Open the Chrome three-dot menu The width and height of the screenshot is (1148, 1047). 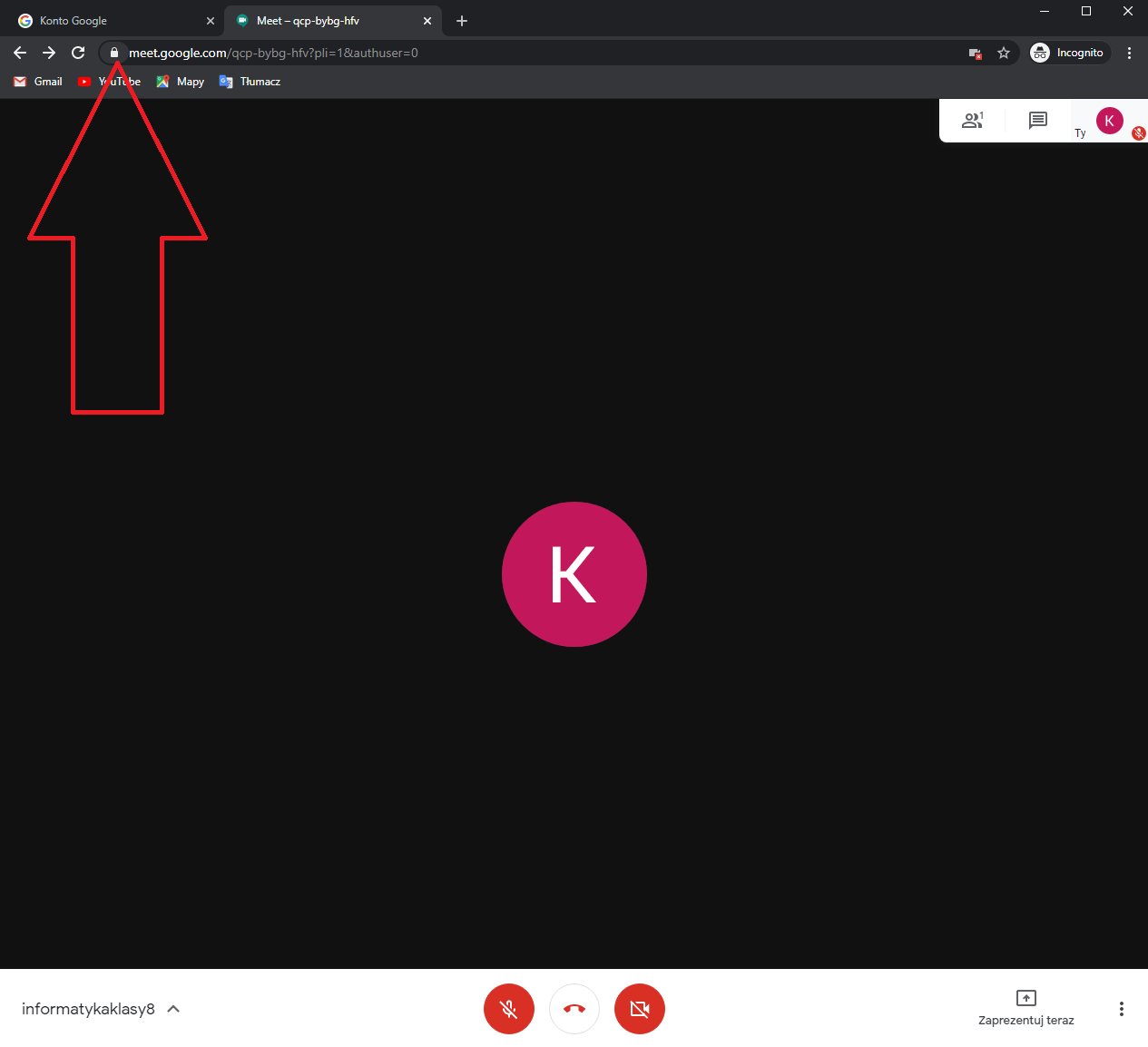1129,53
